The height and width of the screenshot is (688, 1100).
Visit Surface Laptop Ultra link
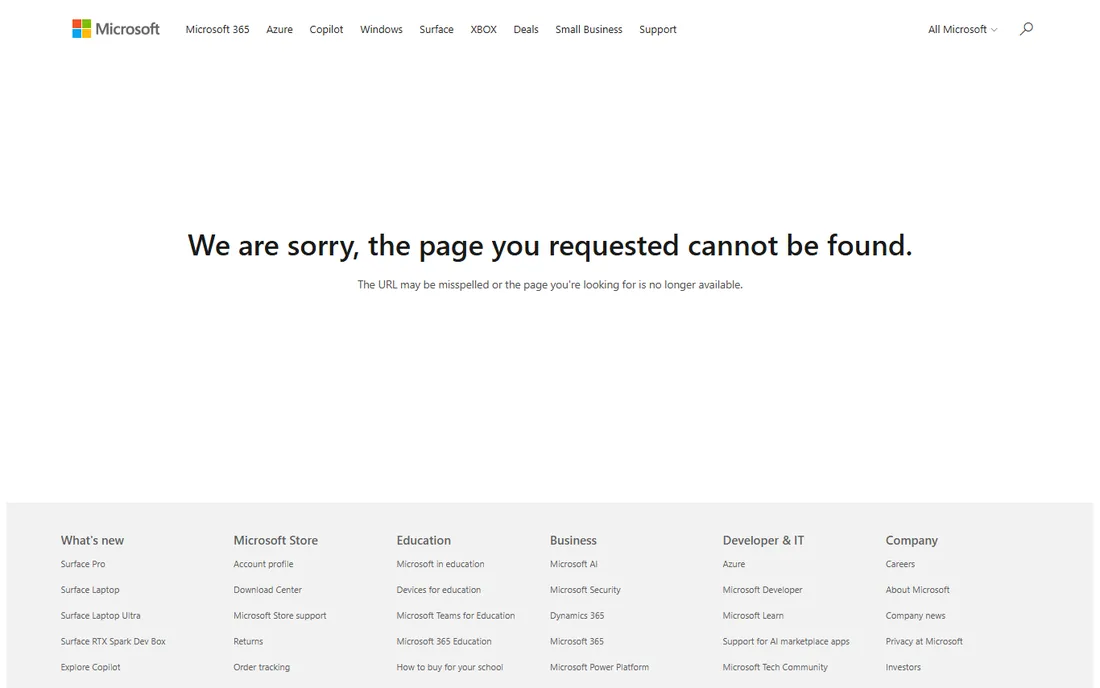pos(100,616)
